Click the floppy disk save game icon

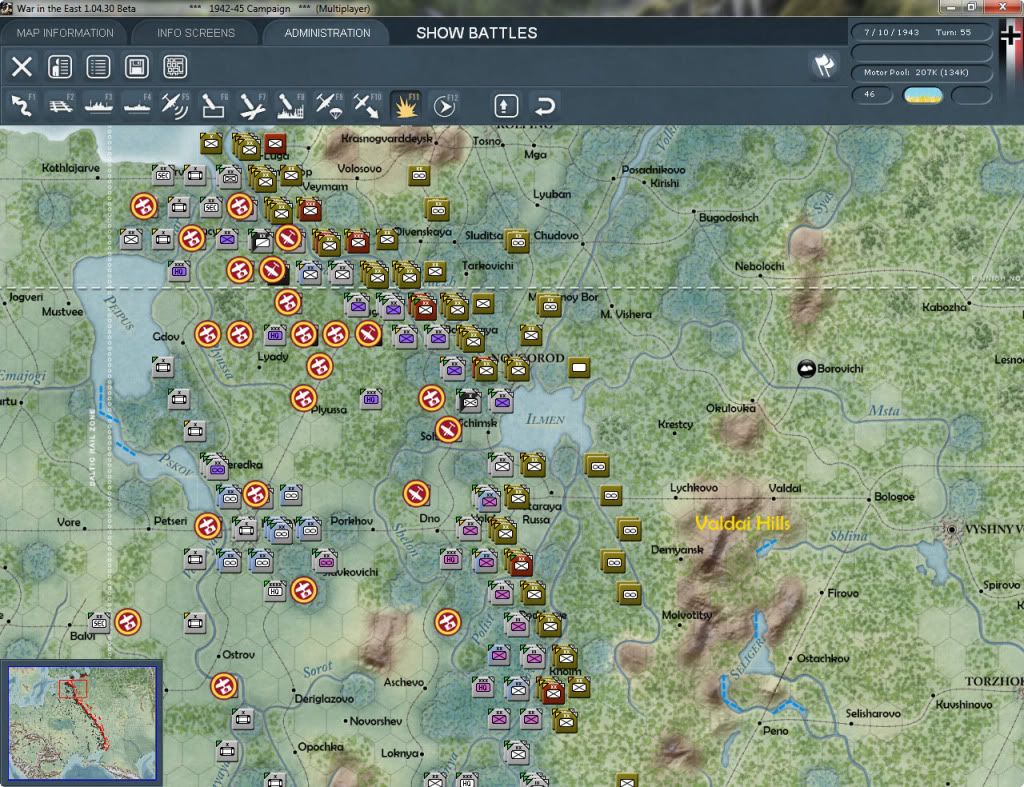(137, 67)
